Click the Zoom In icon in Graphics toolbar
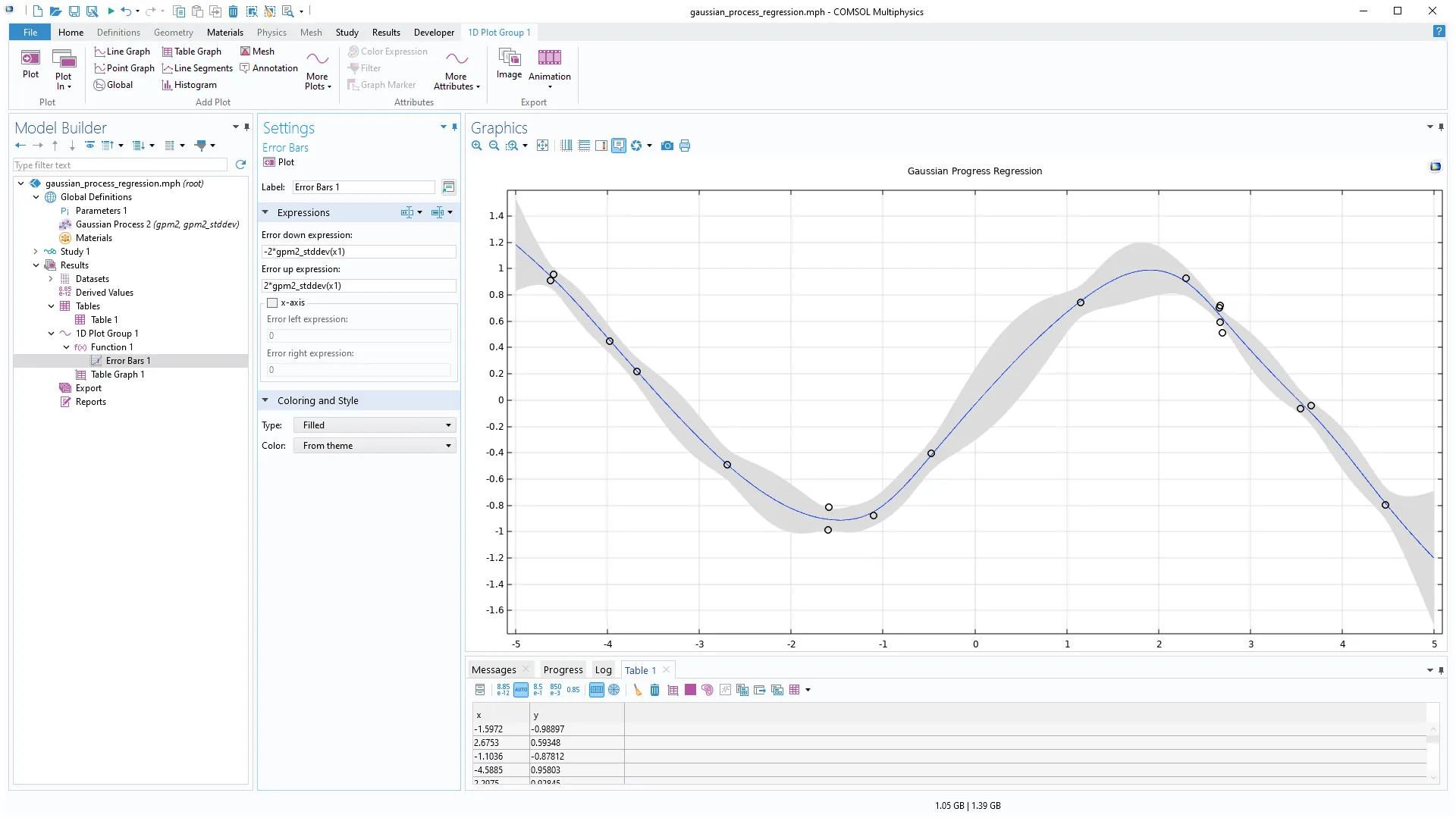The width and height of the screenshot is (1456, 818). (476, 146)
